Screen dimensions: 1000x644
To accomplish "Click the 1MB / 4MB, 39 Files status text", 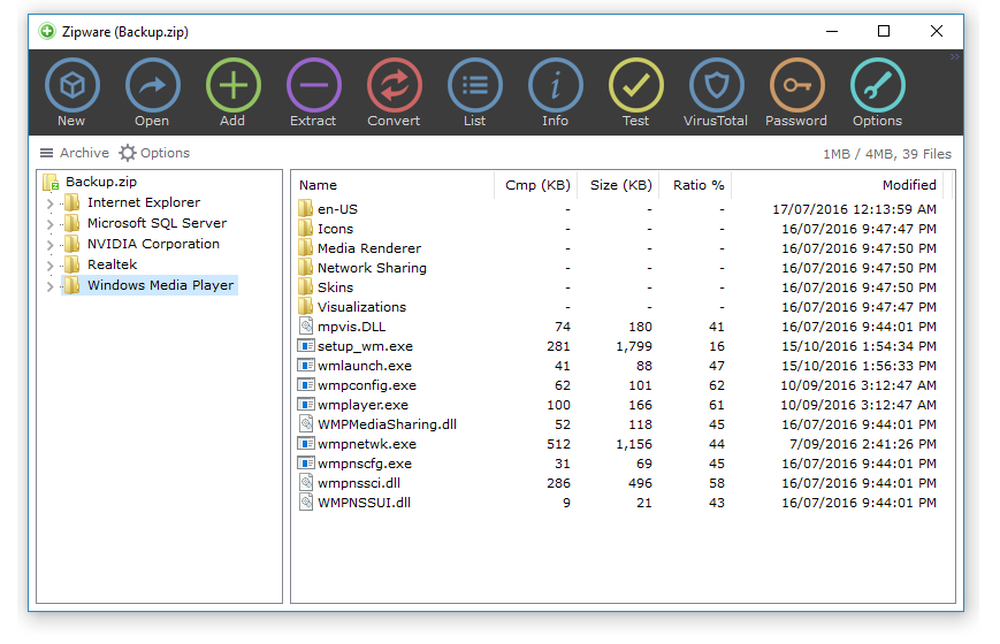I will click(x=886, y=154).
